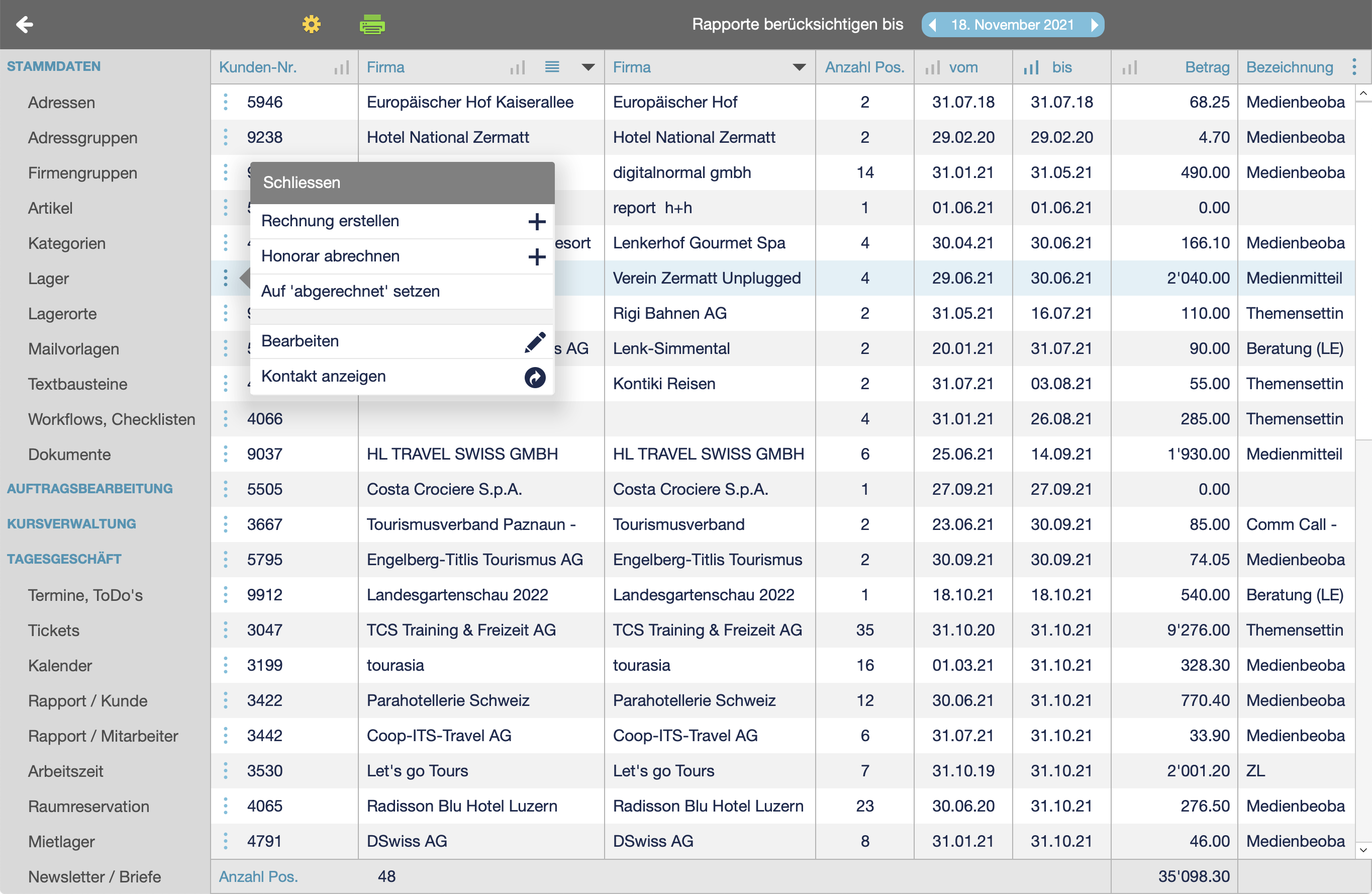Collapse the TAGESGESCHÄFT sidebar section
Screen dimensions: 1372x894
(x=64, y=559)
